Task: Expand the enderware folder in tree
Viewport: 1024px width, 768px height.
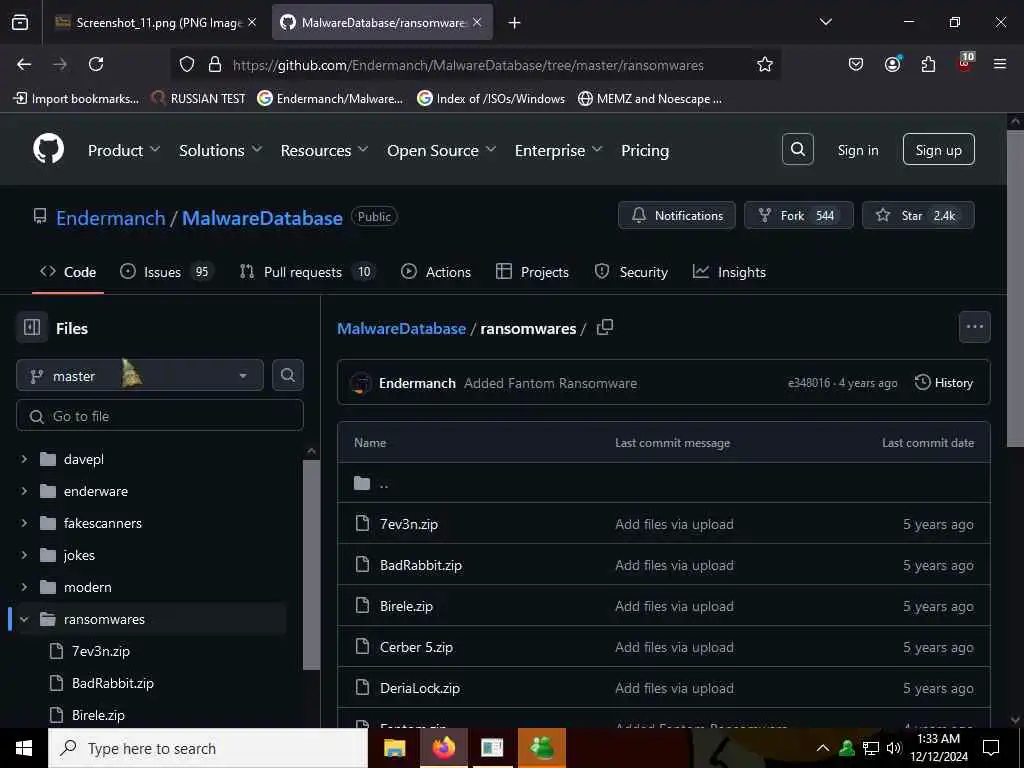Action: pyautogui.click(x=24, y=490)
